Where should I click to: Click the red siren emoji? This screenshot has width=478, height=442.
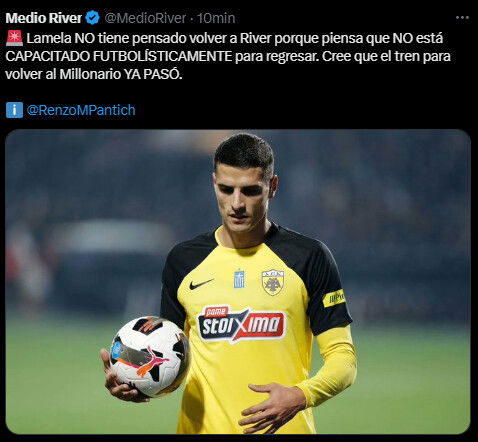tap(14, 38)
